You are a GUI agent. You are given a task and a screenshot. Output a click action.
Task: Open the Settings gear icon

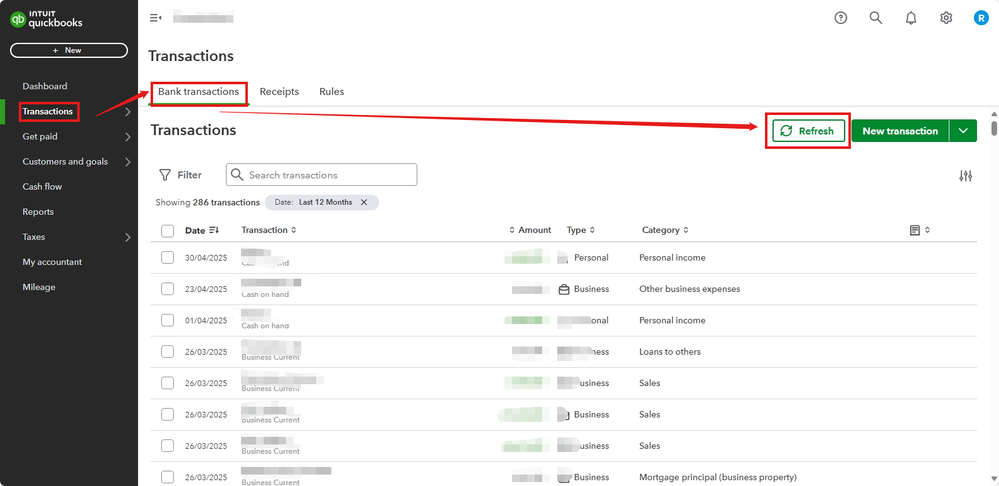pyautogui.click(x=946, y=18)
